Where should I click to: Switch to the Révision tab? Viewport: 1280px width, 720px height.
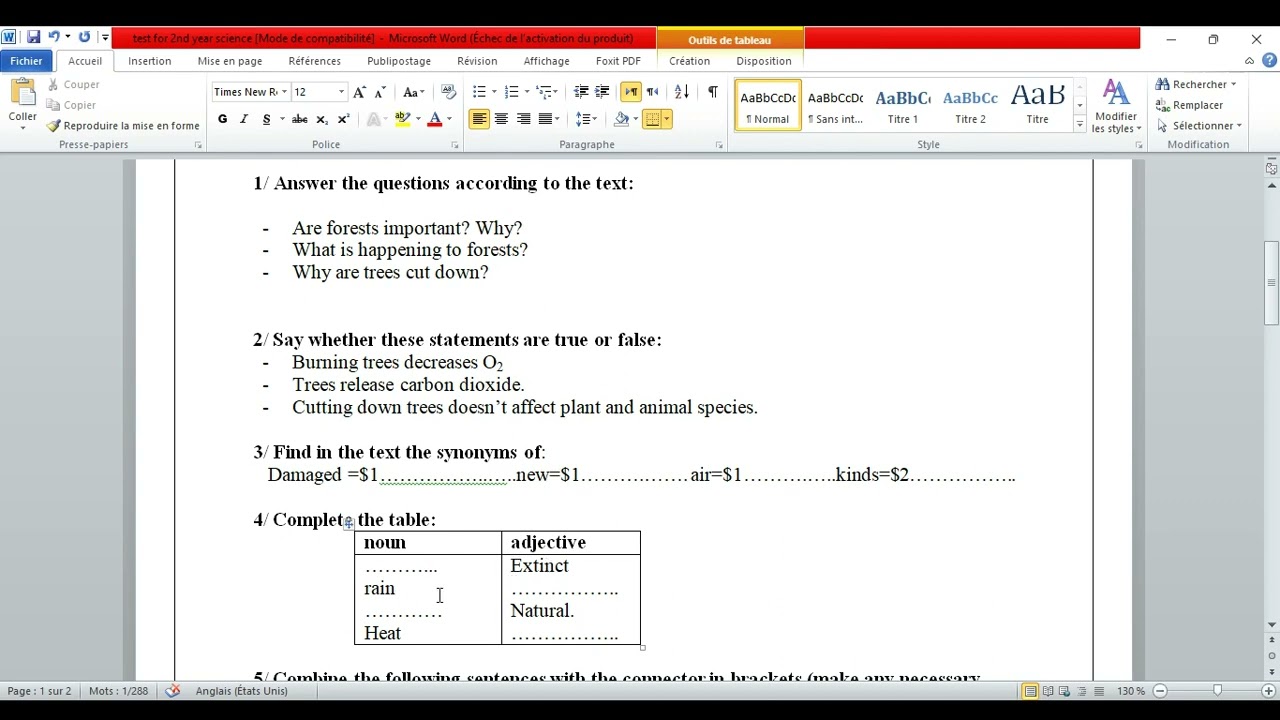point(477,61)
